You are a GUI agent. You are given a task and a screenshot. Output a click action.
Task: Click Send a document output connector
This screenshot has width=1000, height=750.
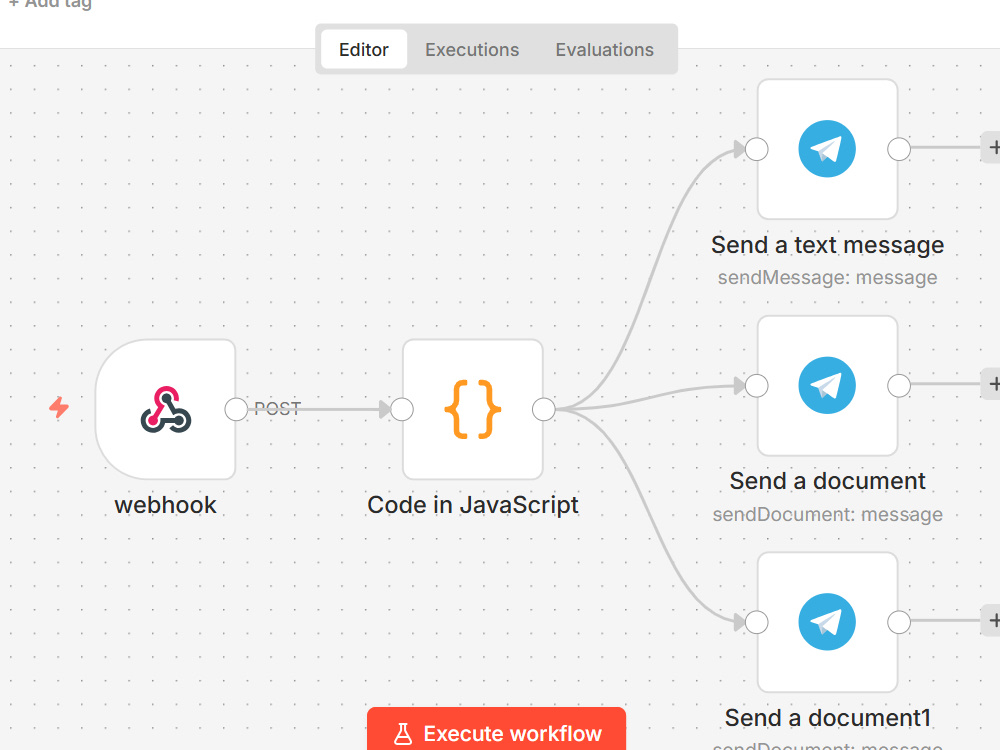(899, 386)
